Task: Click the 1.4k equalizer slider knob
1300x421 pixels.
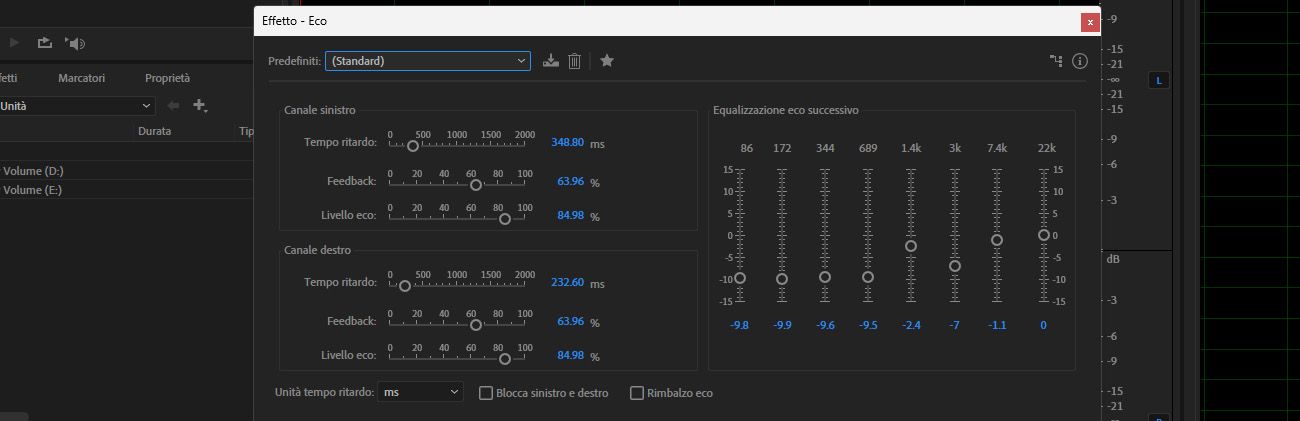Action: (x=911, y=246)
